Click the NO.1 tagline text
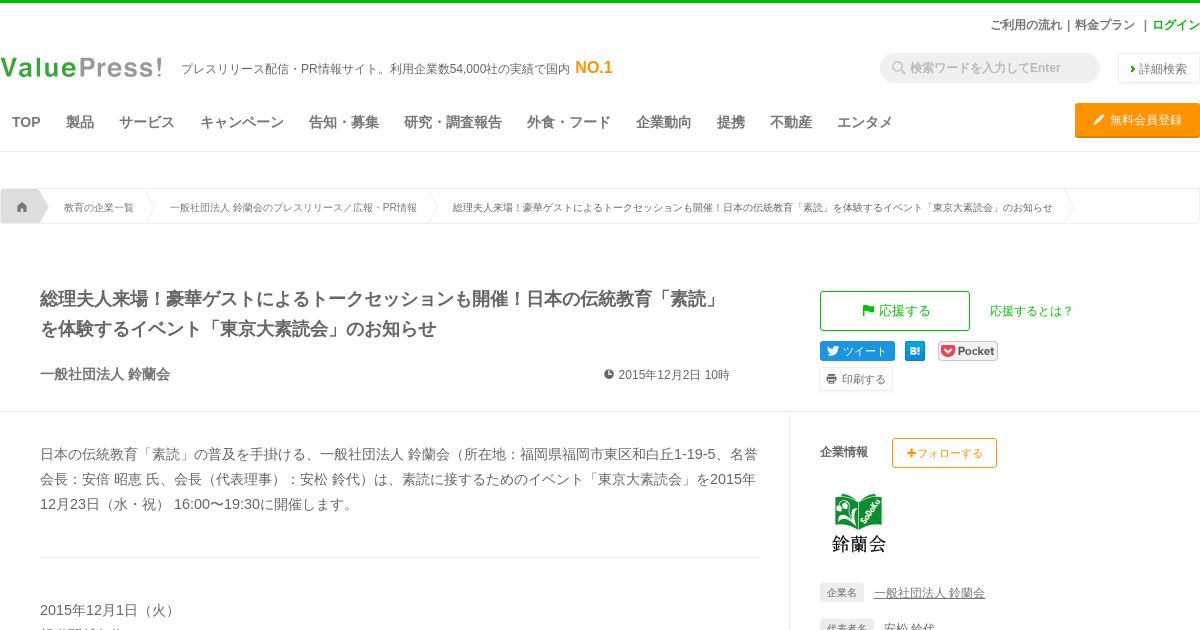This screenshot has width=1200, height=630. (x=594, y=67)
